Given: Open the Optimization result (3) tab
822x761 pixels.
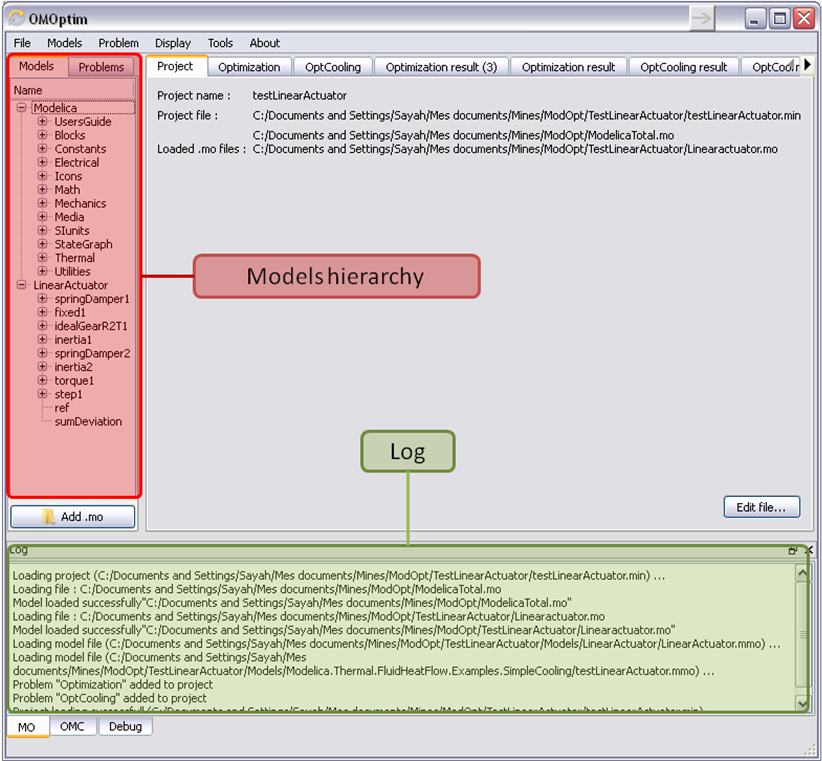Looking at the screenshot, I should coord(441,67).
